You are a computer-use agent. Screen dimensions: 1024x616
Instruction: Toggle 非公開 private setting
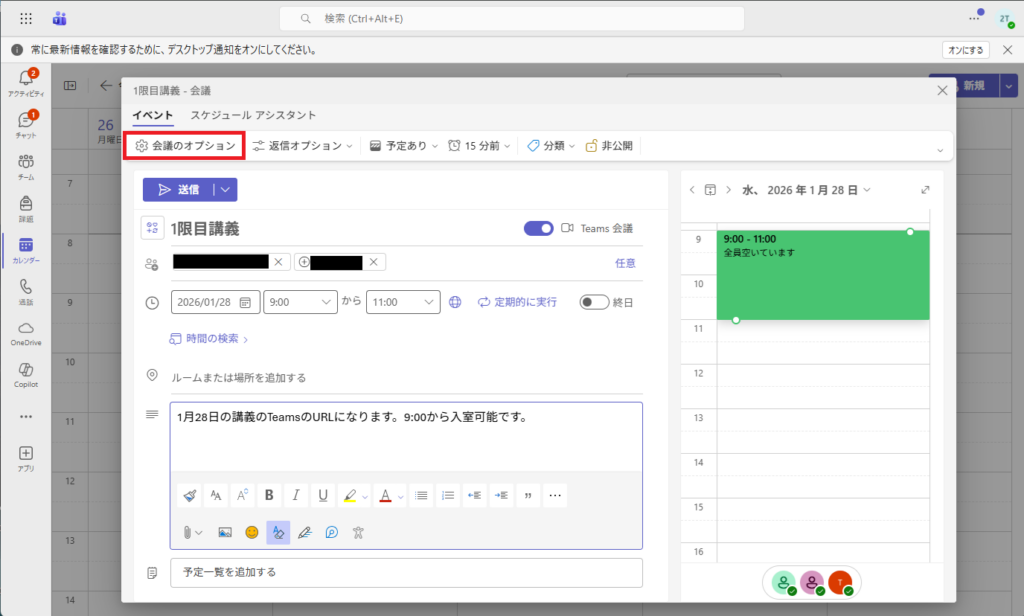609,146
